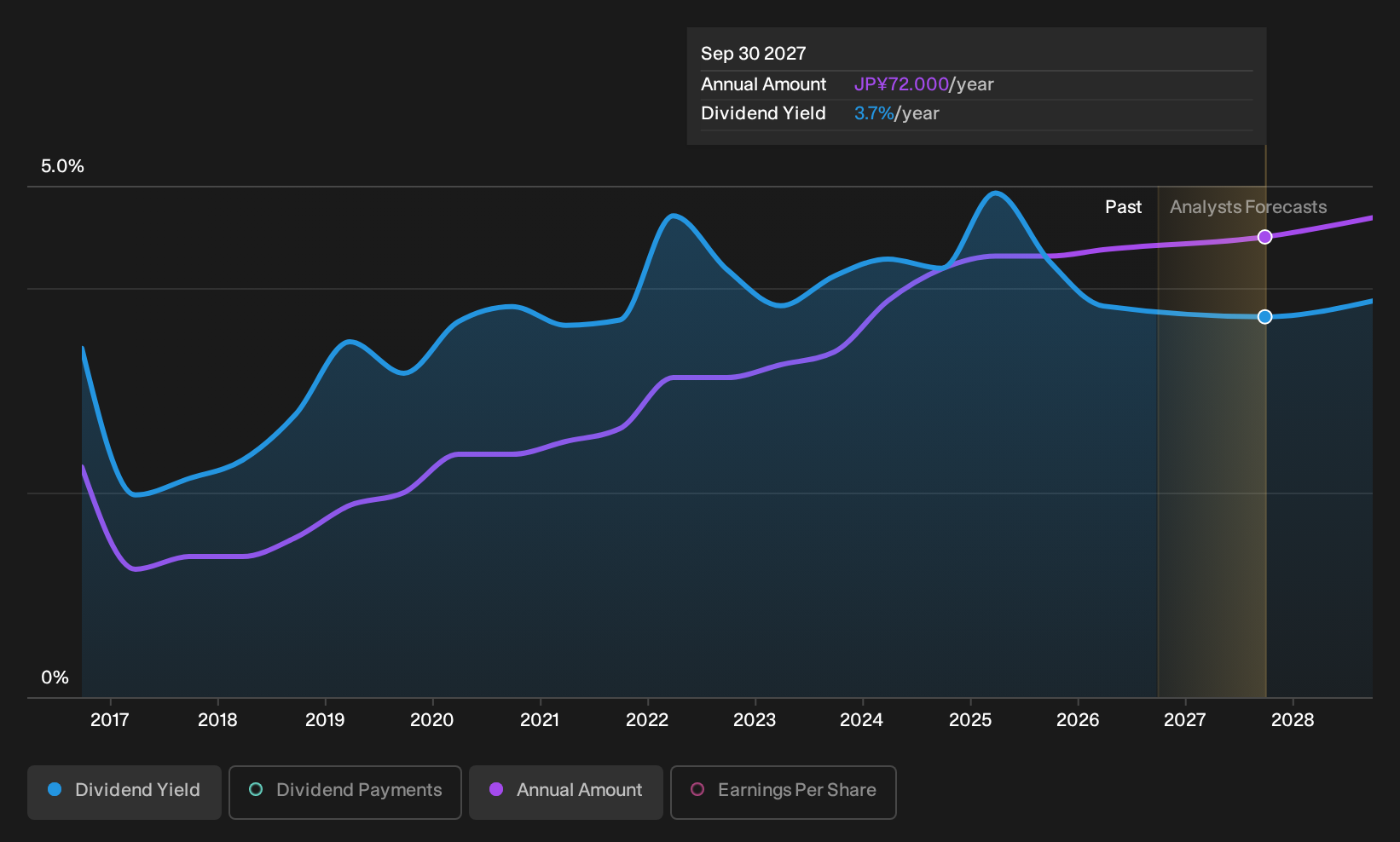Click the 3.7%/year tooltip value

coord(897,113)
